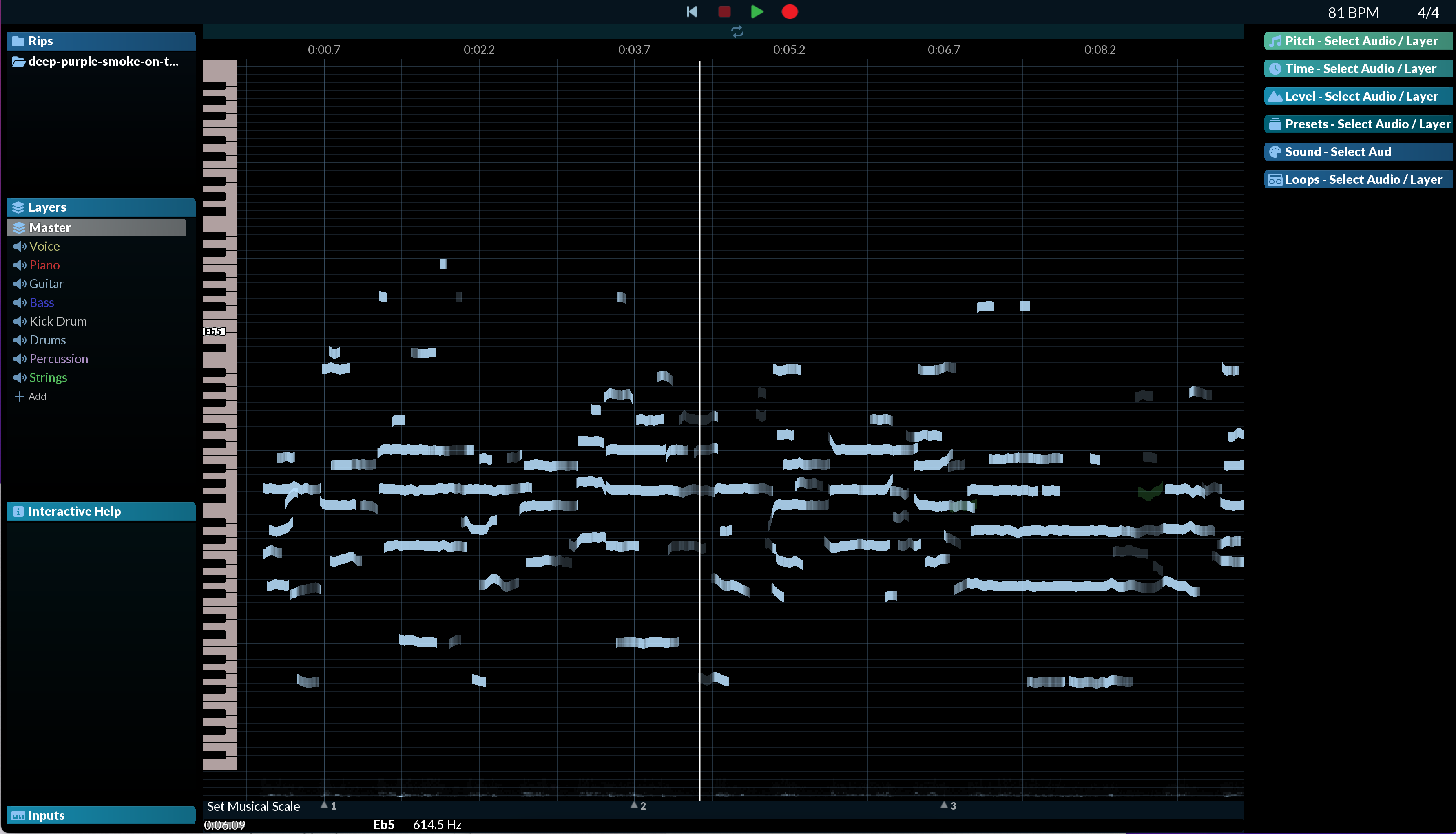This screenshot has height=834, width=1456.
Task: Click the Set Musical Scale button
Action: 253,806
